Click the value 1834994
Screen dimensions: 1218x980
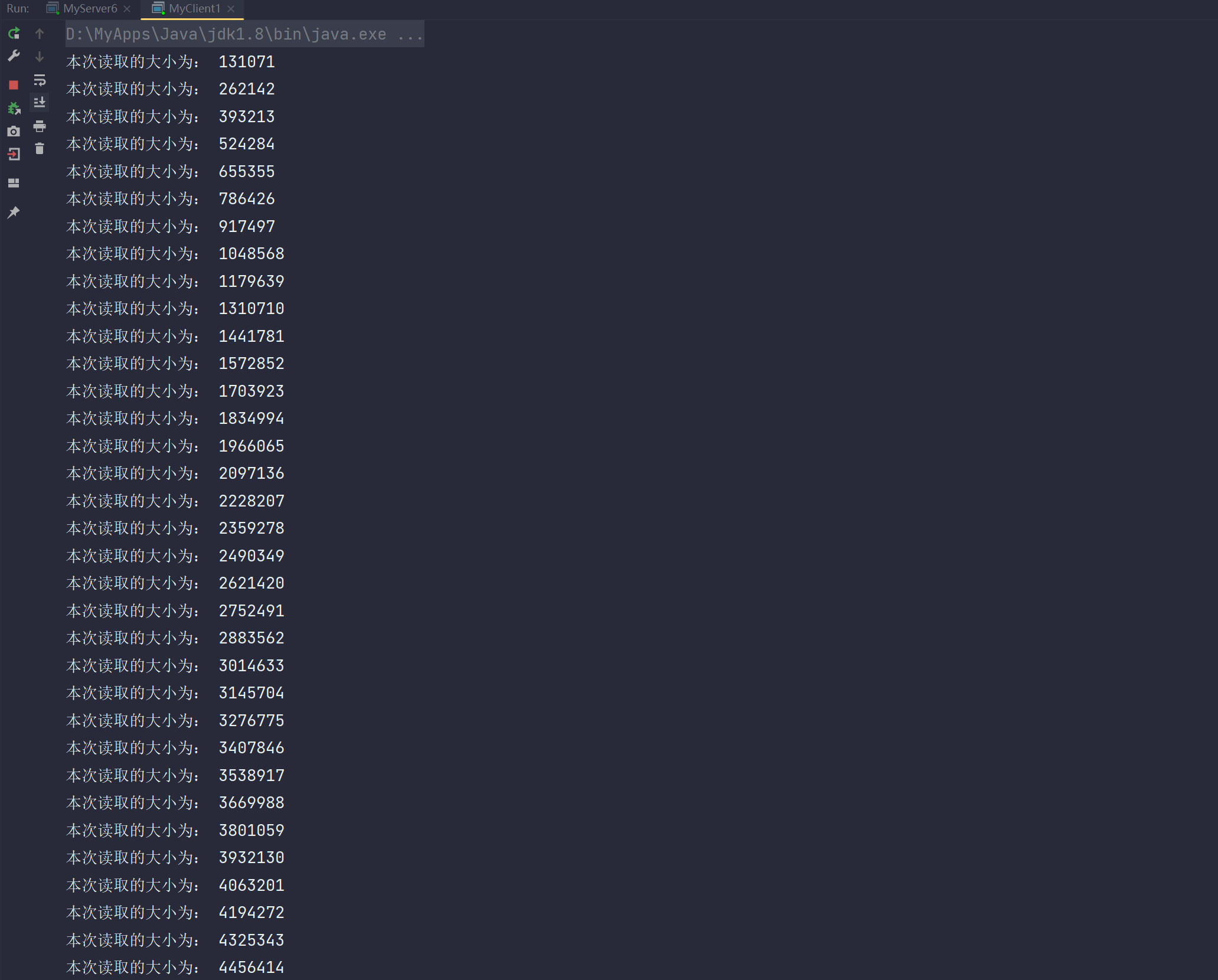point(252,419)
